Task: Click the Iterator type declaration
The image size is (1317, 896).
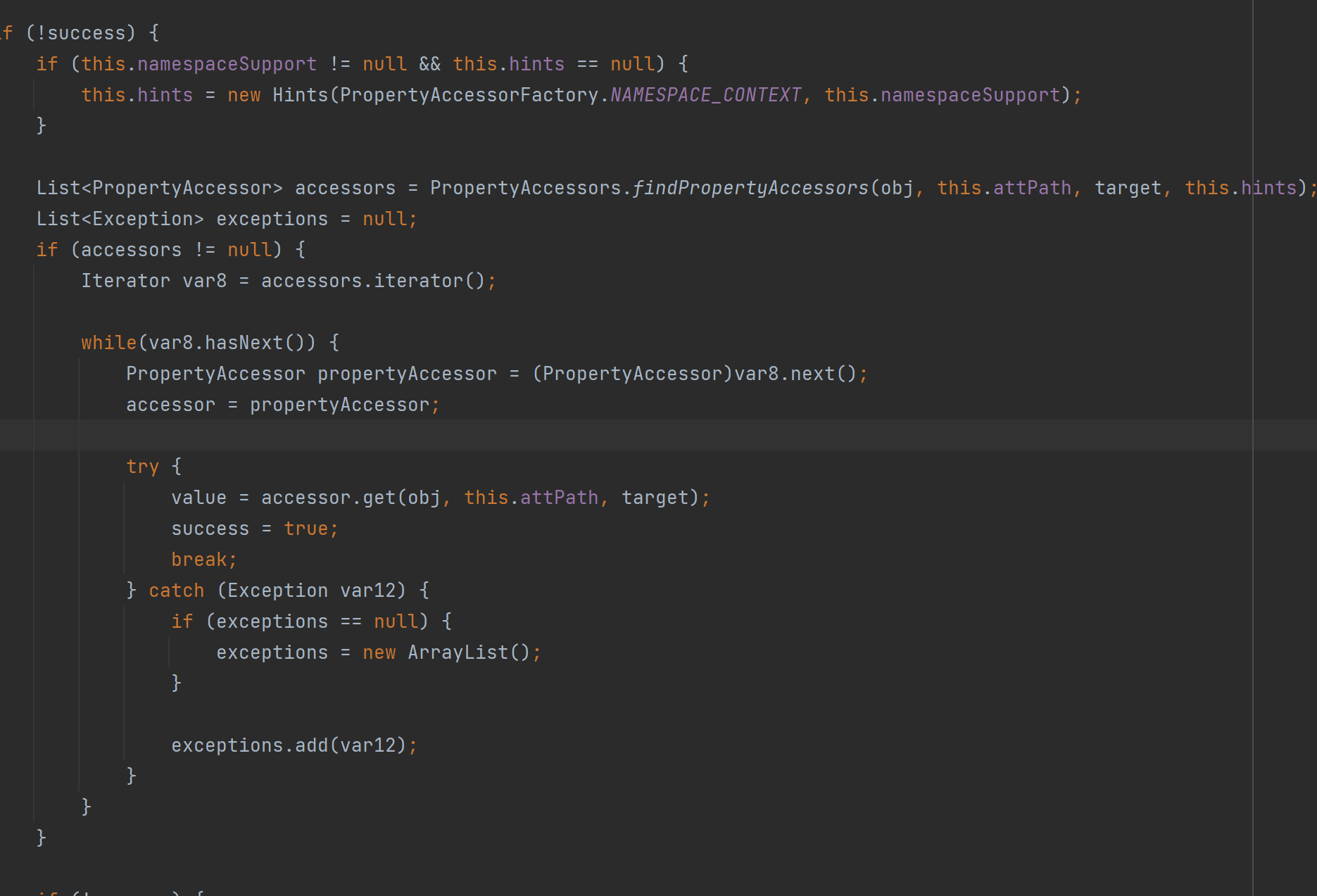Action: (125, 281)
